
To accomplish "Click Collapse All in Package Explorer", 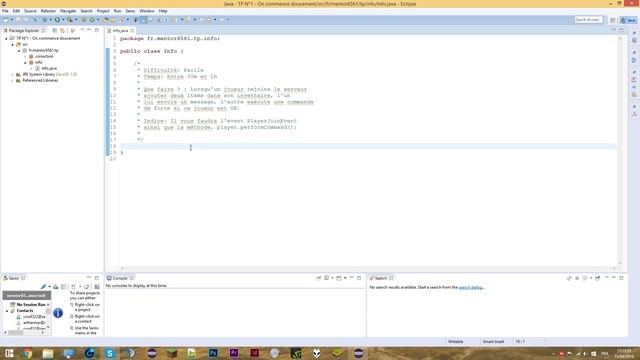I will 55,31.
